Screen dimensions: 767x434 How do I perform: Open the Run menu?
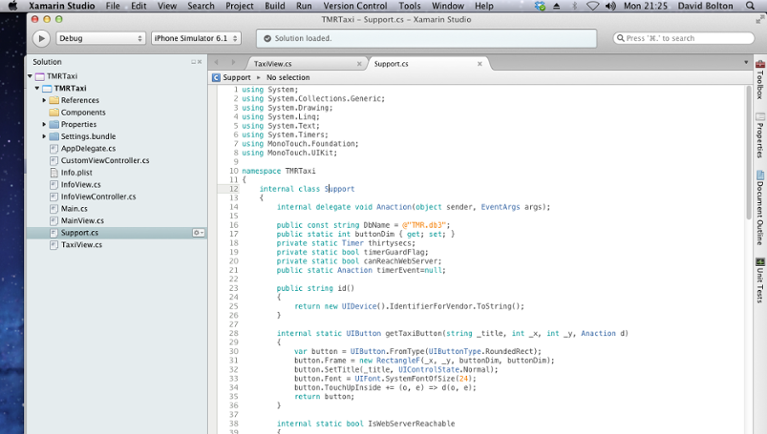click(304, 6)
